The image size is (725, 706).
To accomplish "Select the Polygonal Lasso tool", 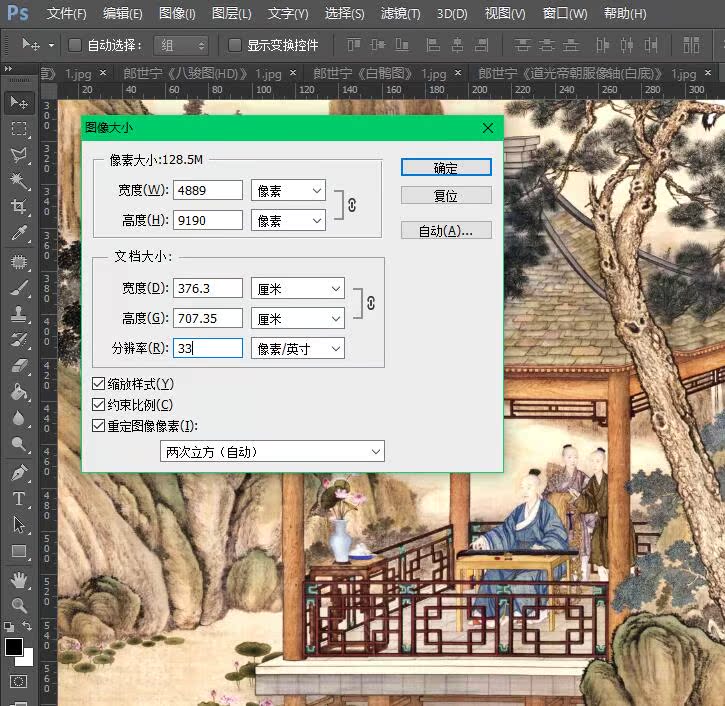I will (x=19, y=155).
